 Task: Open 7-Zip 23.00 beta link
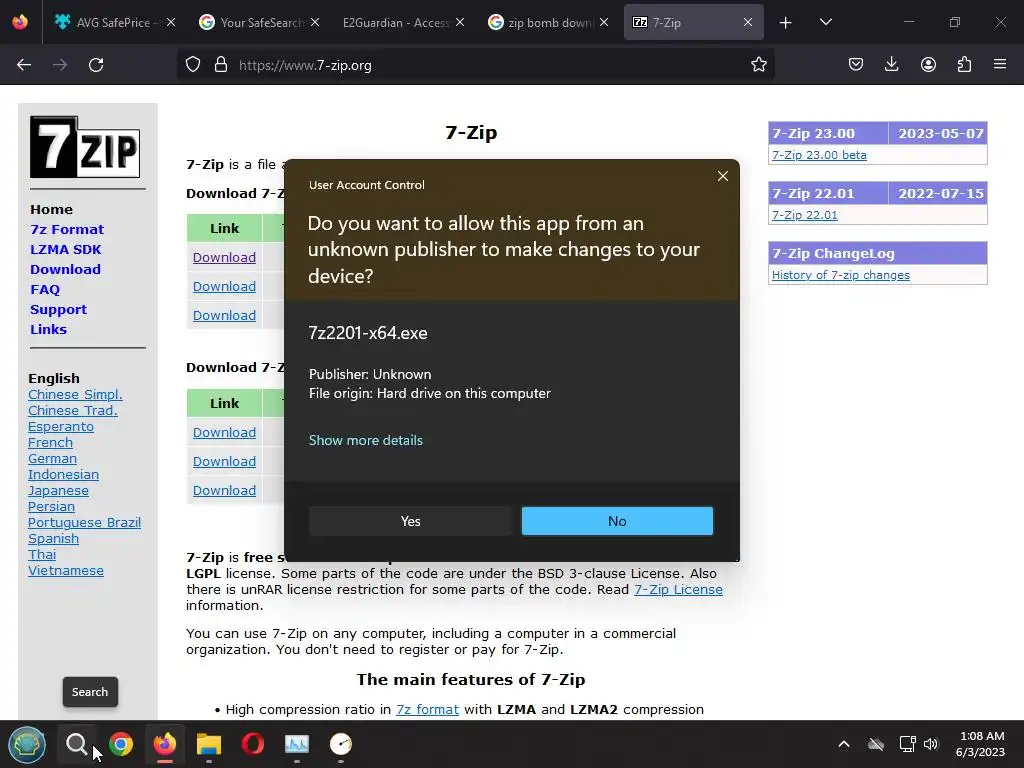[819, 155]
